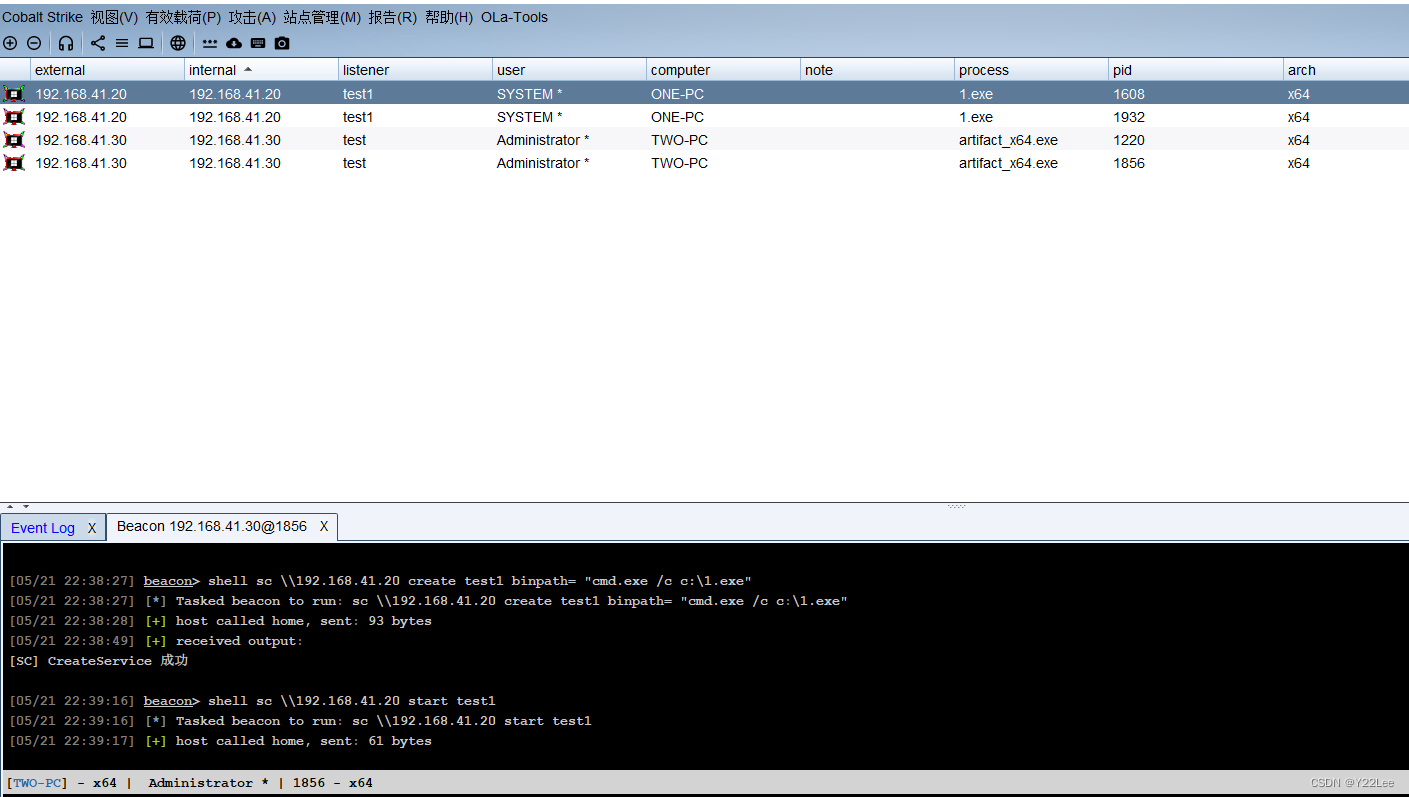1409x797 pixels.
Task: Sort by the process column header
Action: click(1032, 70)
